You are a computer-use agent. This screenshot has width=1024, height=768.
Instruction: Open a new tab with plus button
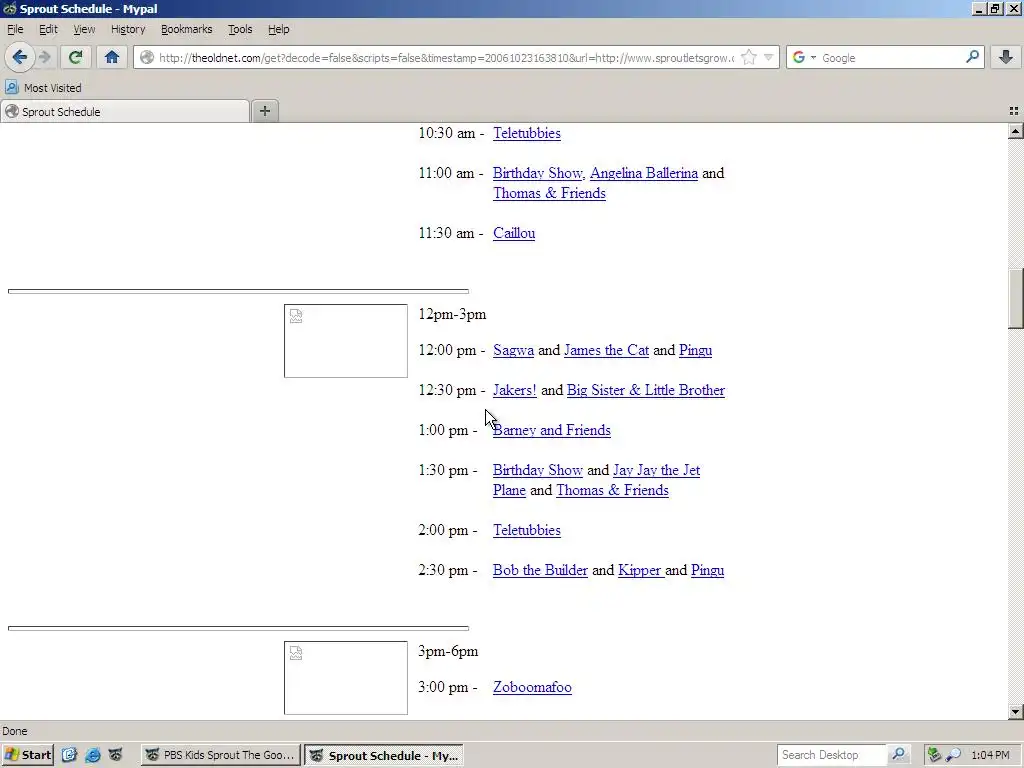(x=264, y=111)
